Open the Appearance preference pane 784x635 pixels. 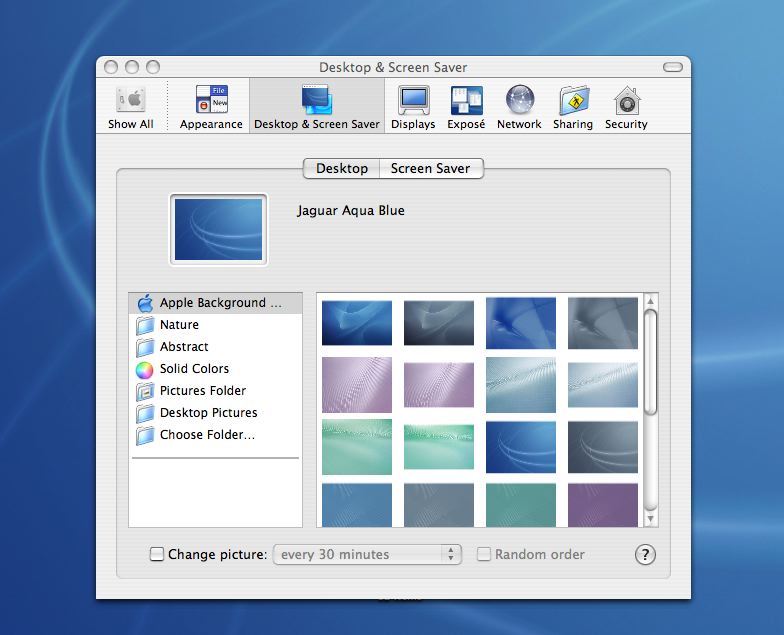pyautogui.click(x=211, y=108)
